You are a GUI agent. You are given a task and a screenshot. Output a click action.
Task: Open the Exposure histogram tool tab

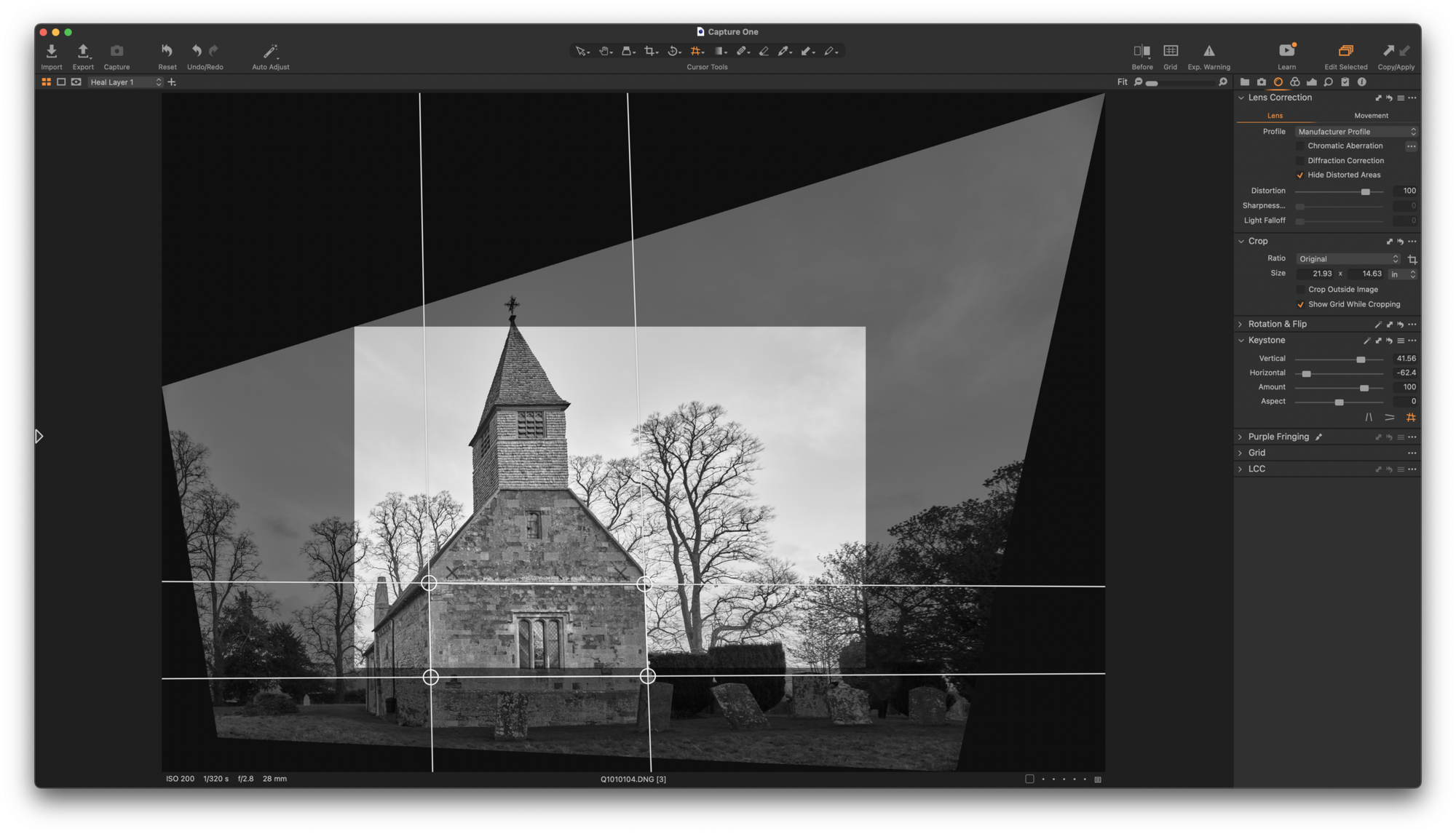coord(1311,82)
